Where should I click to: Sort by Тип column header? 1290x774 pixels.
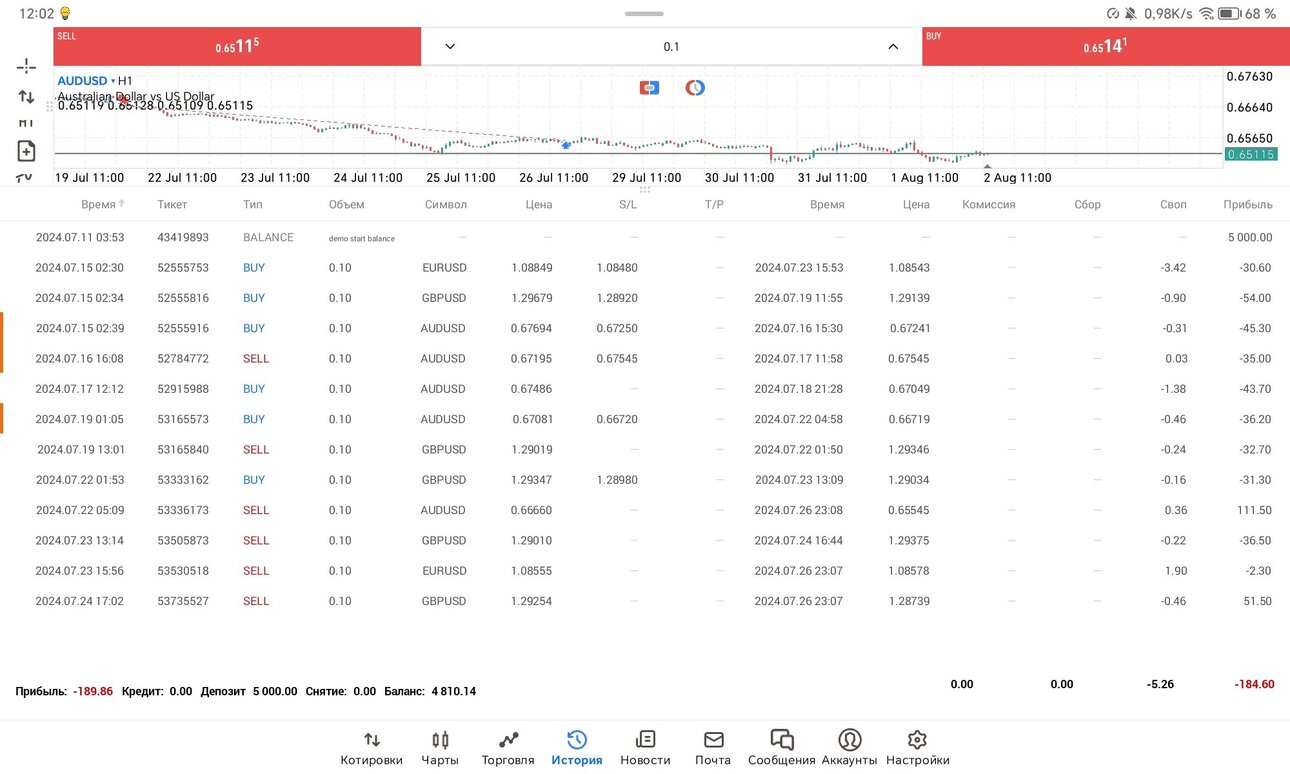point(253,204)
